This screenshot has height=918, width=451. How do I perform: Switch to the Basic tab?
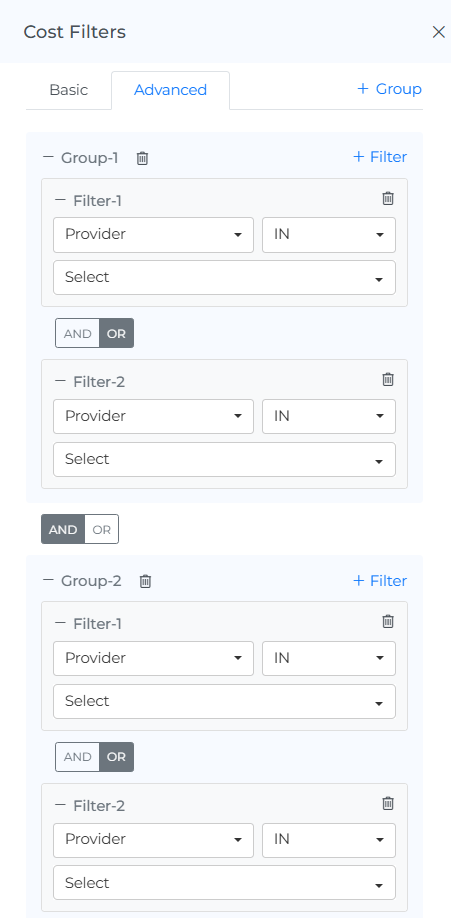69,90
